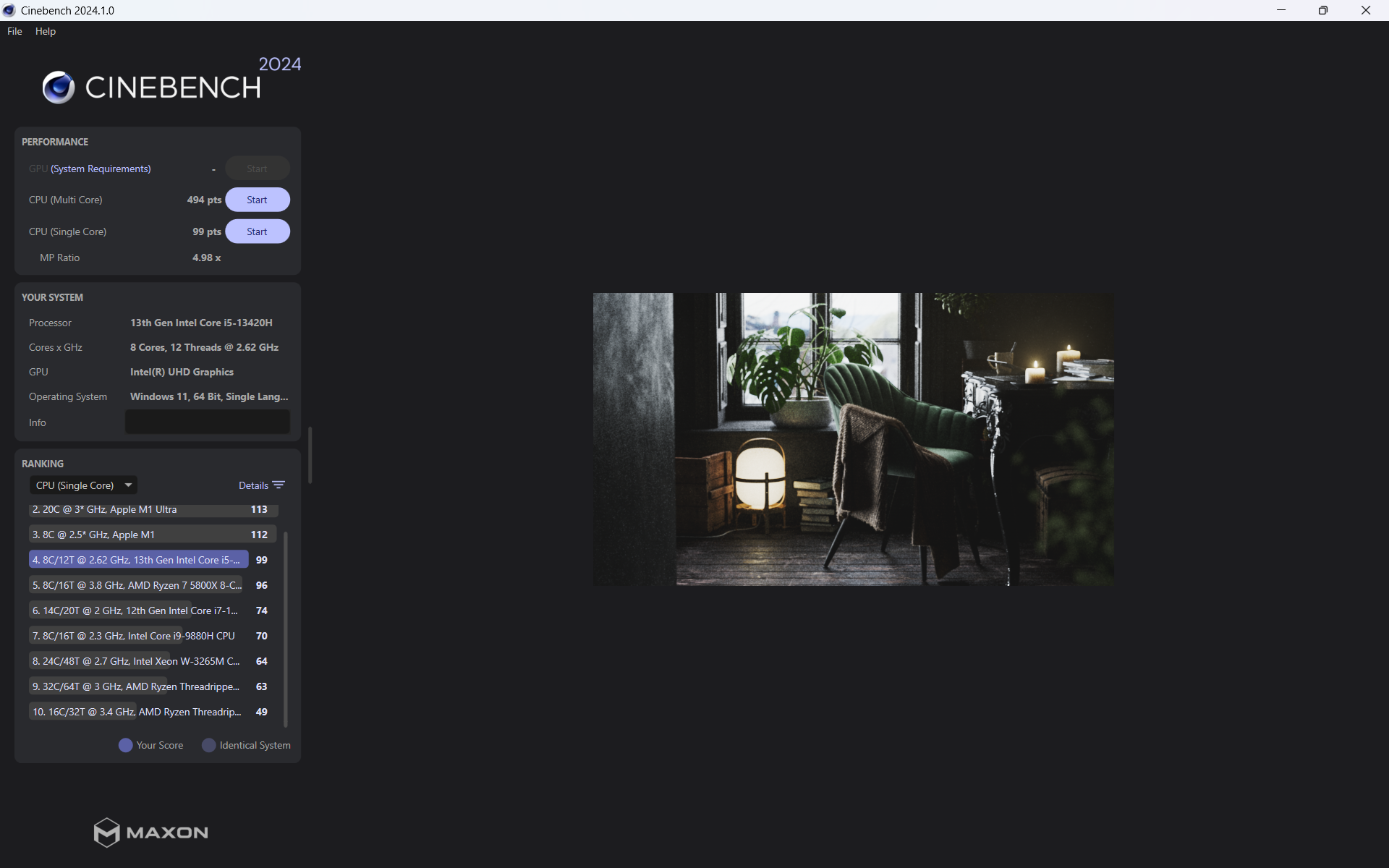Click the Identical System legend circle

click(208, 745)
